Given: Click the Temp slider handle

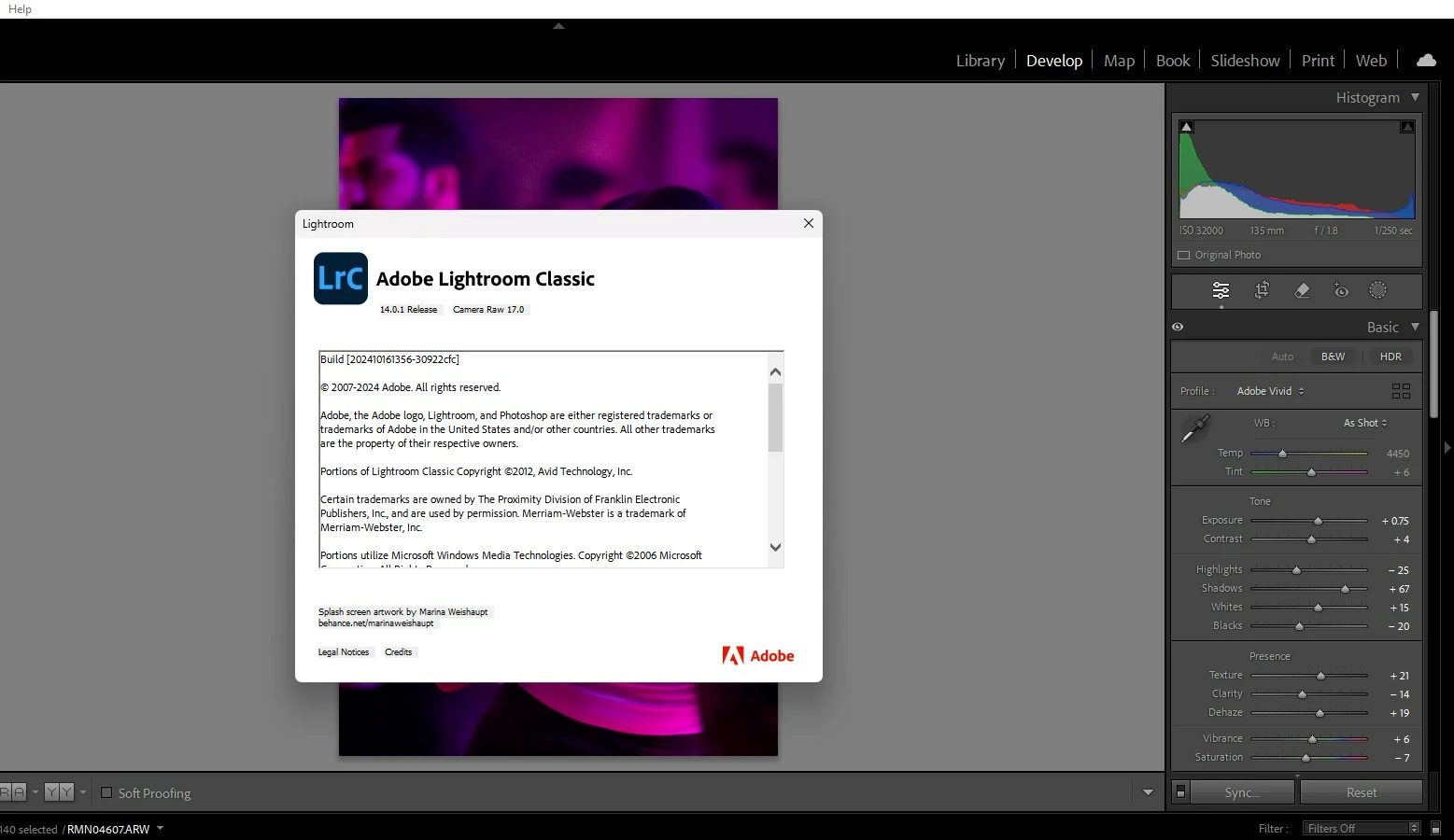Looking at the screenshot, I should click(x=1282, y=454).
